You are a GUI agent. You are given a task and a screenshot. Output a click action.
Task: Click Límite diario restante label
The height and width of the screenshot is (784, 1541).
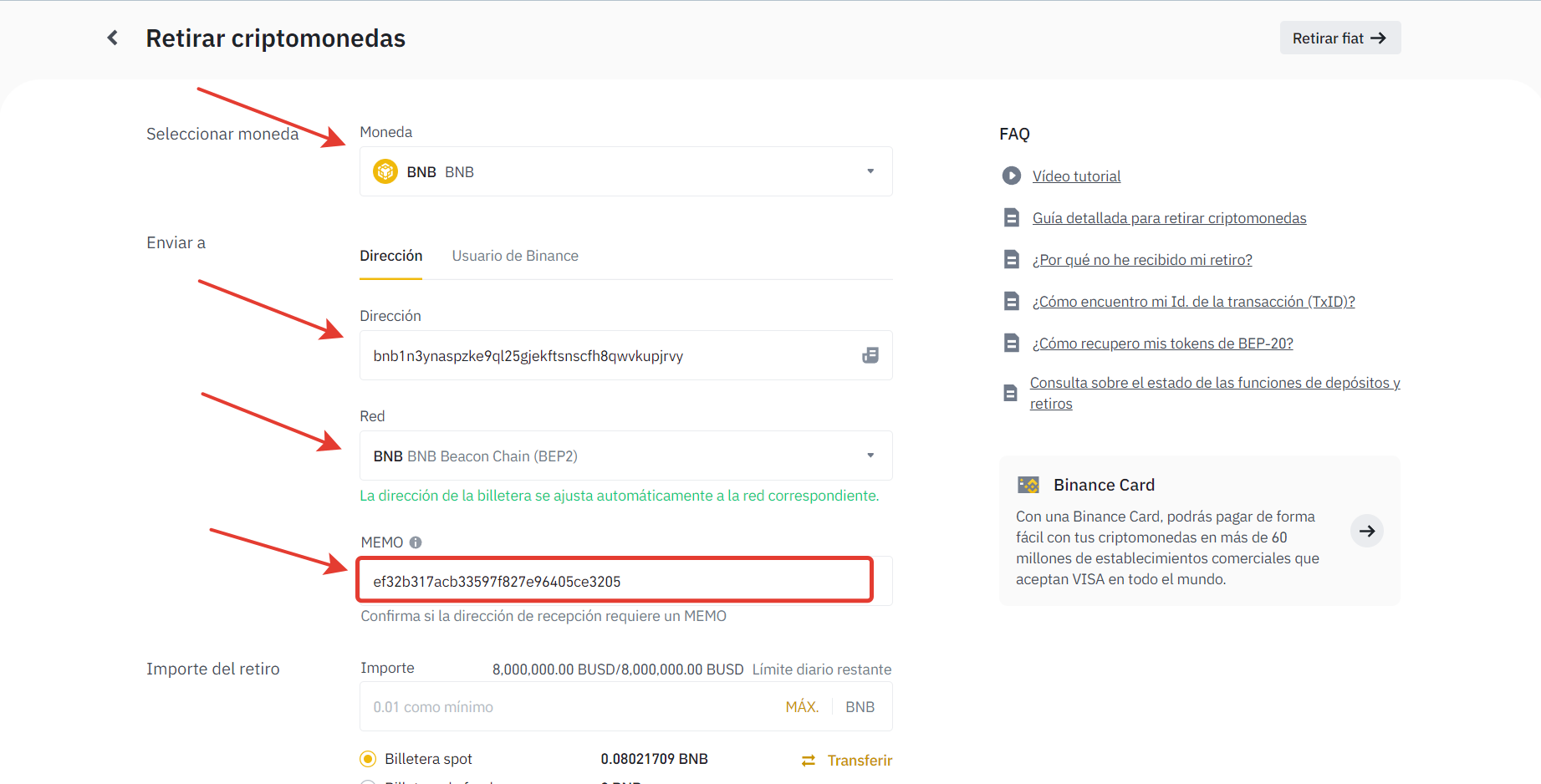point(822,669)
